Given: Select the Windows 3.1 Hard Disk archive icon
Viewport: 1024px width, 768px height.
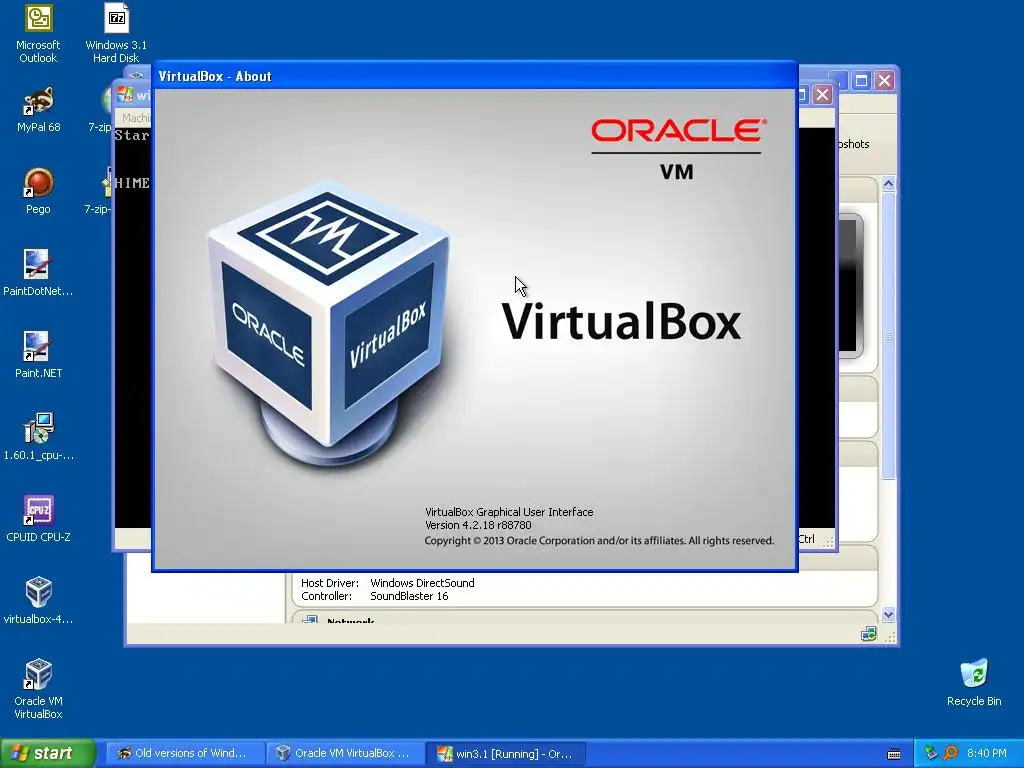Looking at the screenshot, I should click(116, 33).
